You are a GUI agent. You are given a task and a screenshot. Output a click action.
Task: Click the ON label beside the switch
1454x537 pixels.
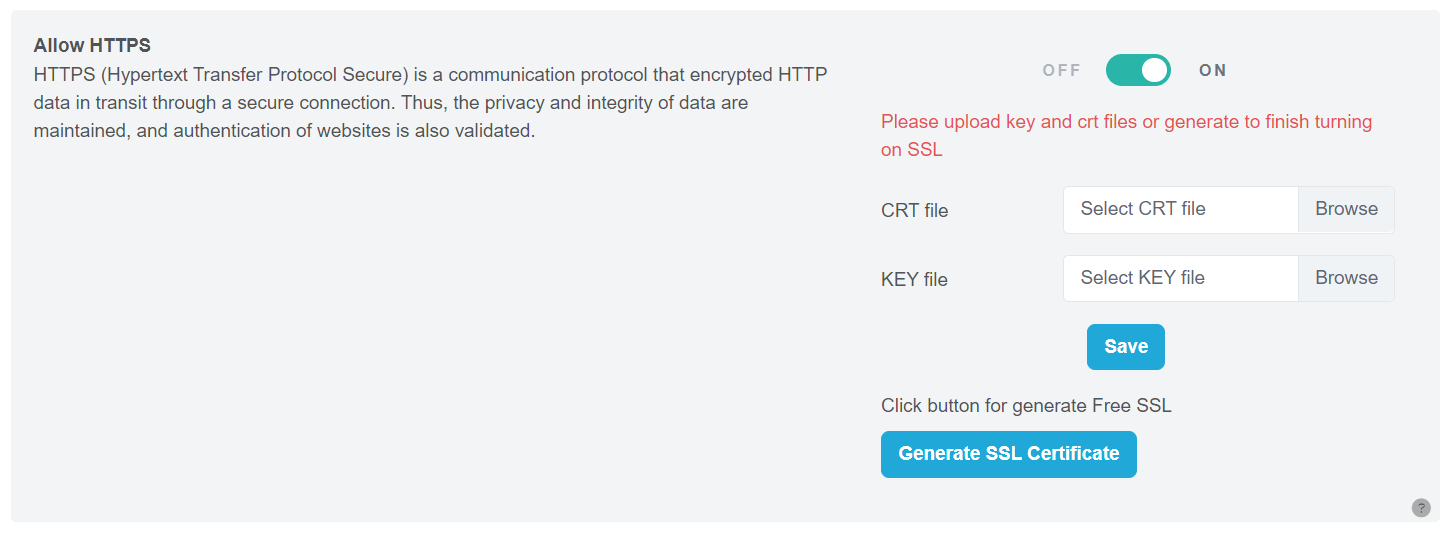[1213, 70]
